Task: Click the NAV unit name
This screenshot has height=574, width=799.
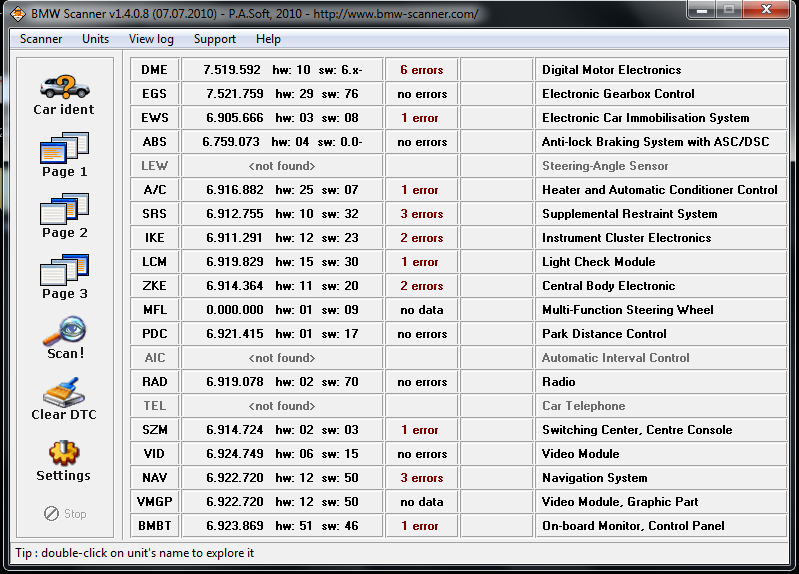Action: 154,478
